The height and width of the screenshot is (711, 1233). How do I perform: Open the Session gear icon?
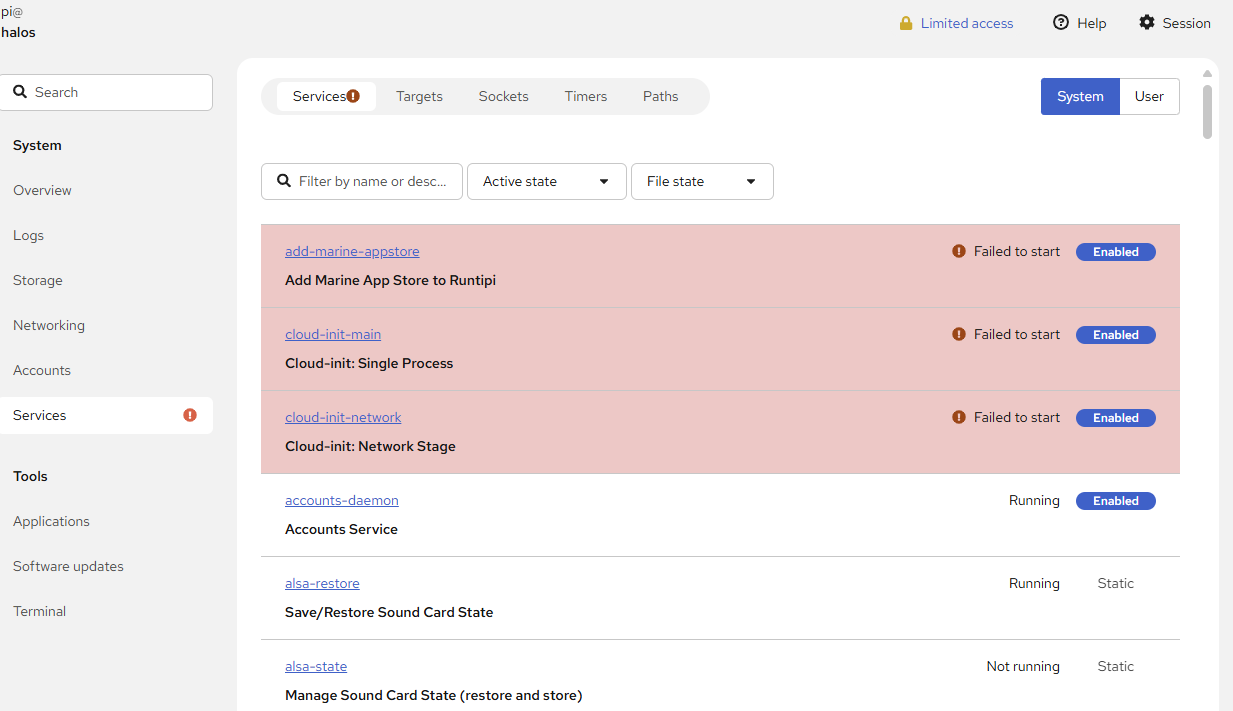coord(1147,22)
